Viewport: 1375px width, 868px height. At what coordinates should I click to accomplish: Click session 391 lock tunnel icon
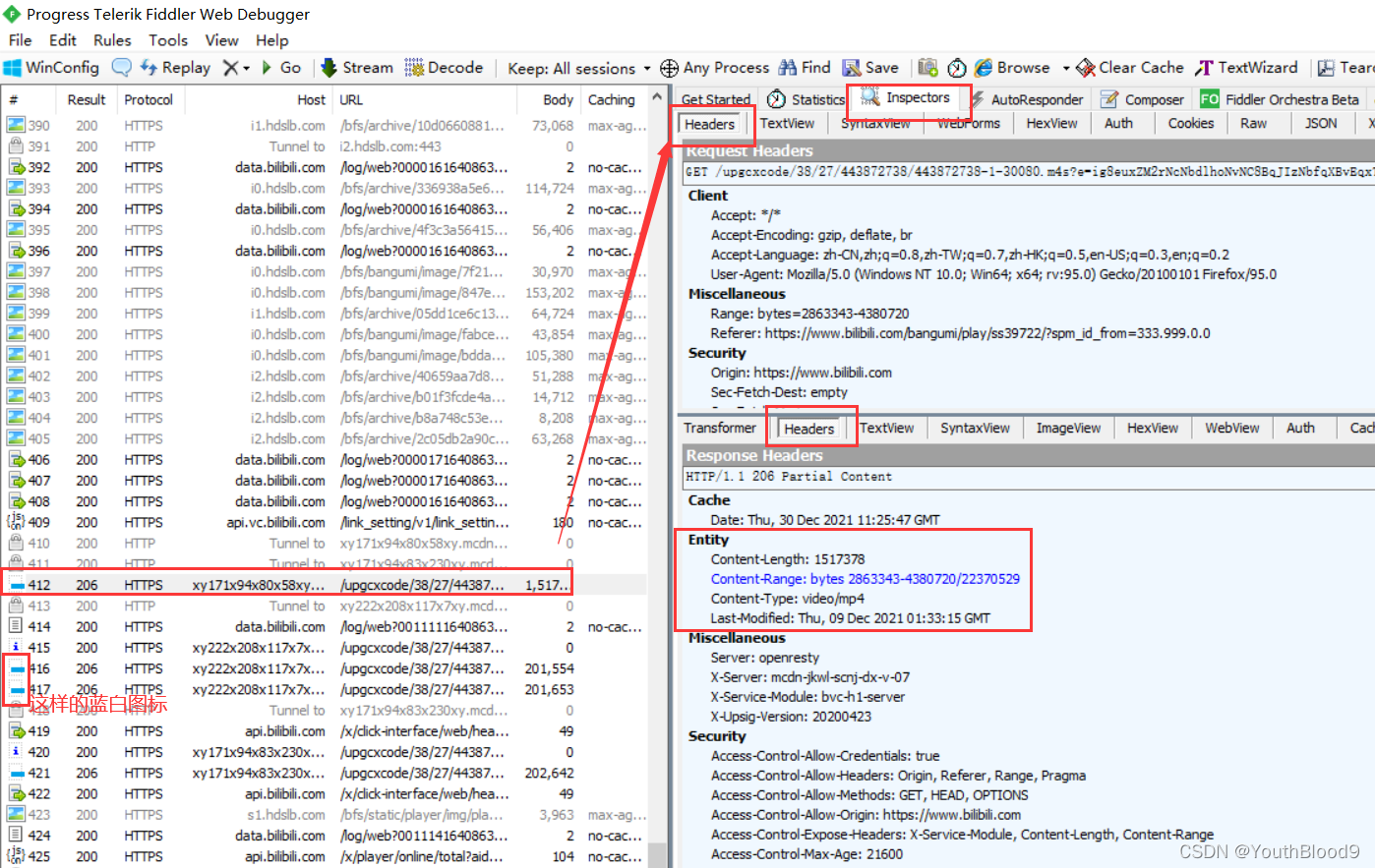(x=16, y=146)
